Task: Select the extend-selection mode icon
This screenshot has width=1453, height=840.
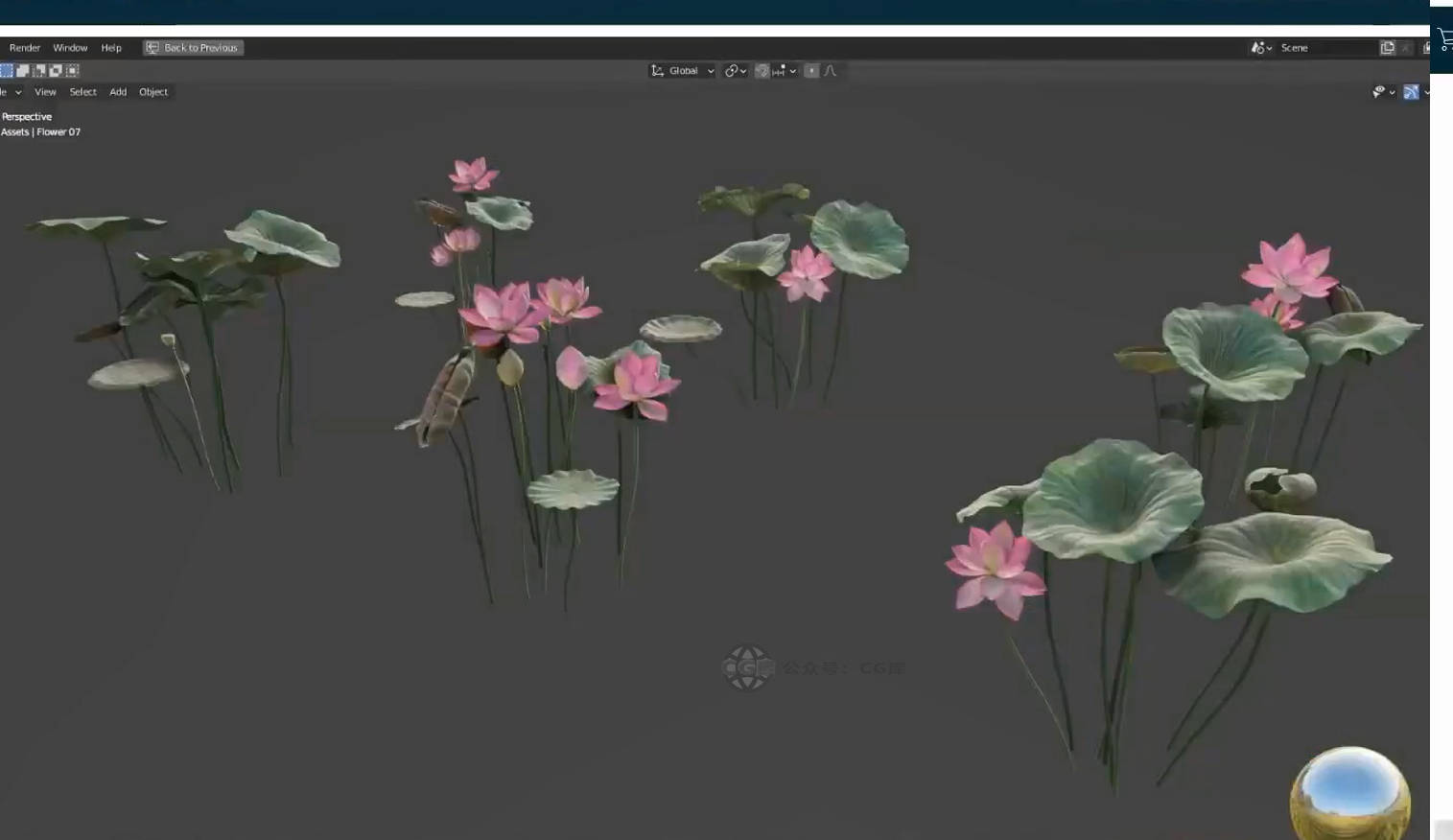Action: tap(23, 71)
